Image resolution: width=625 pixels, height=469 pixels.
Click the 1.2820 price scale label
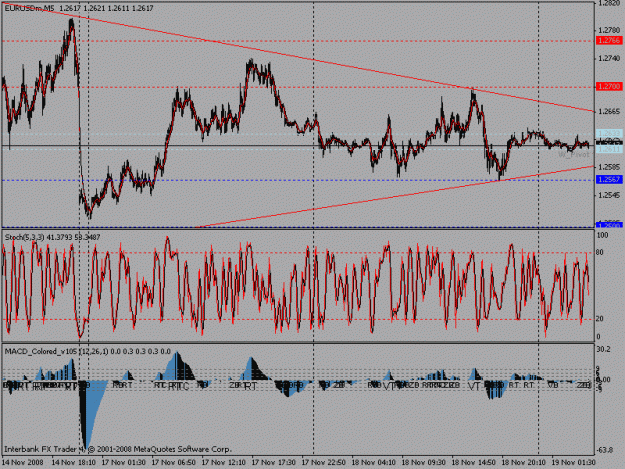(609, 4)
